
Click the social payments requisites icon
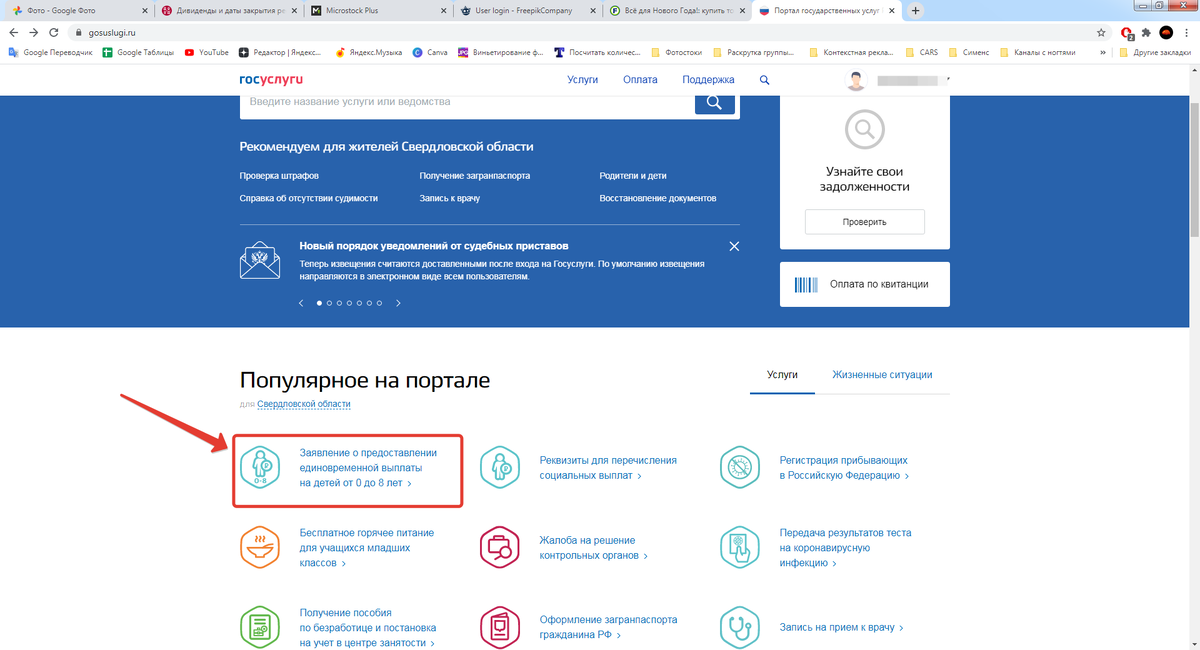pos(500,467)
